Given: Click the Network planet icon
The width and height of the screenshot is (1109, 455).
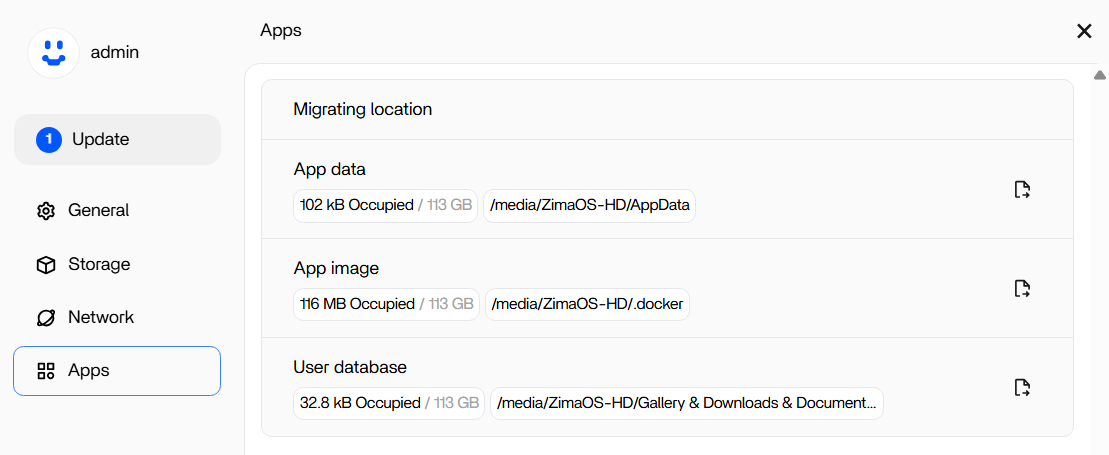Looking at the screenshot, I should click(46, 318).
